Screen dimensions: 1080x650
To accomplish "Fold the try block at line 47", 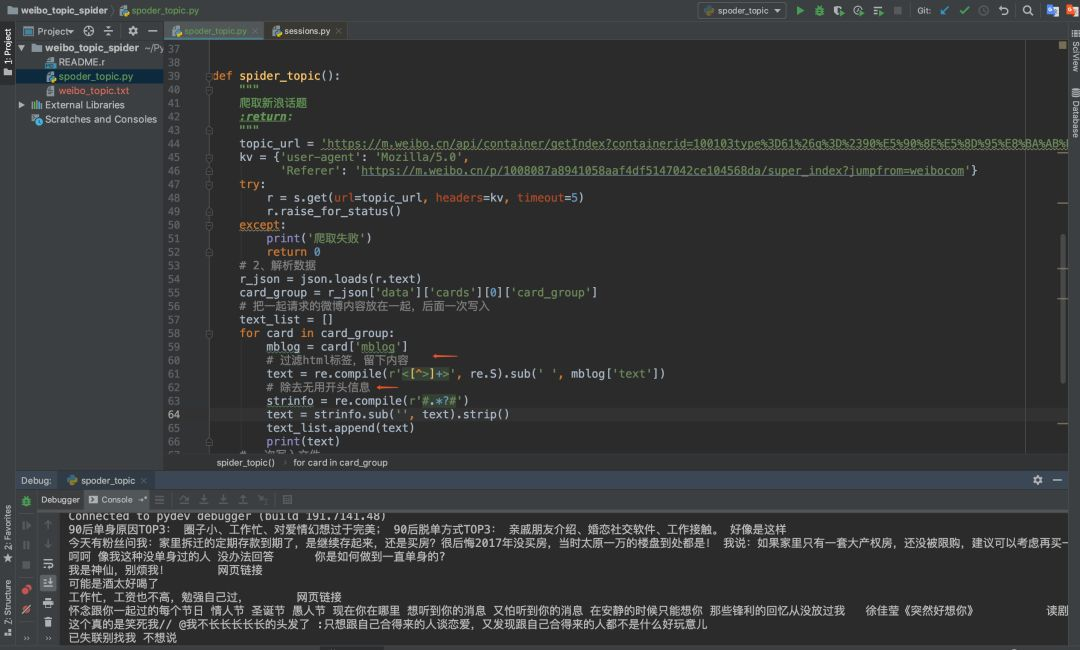I will (209, 184).
